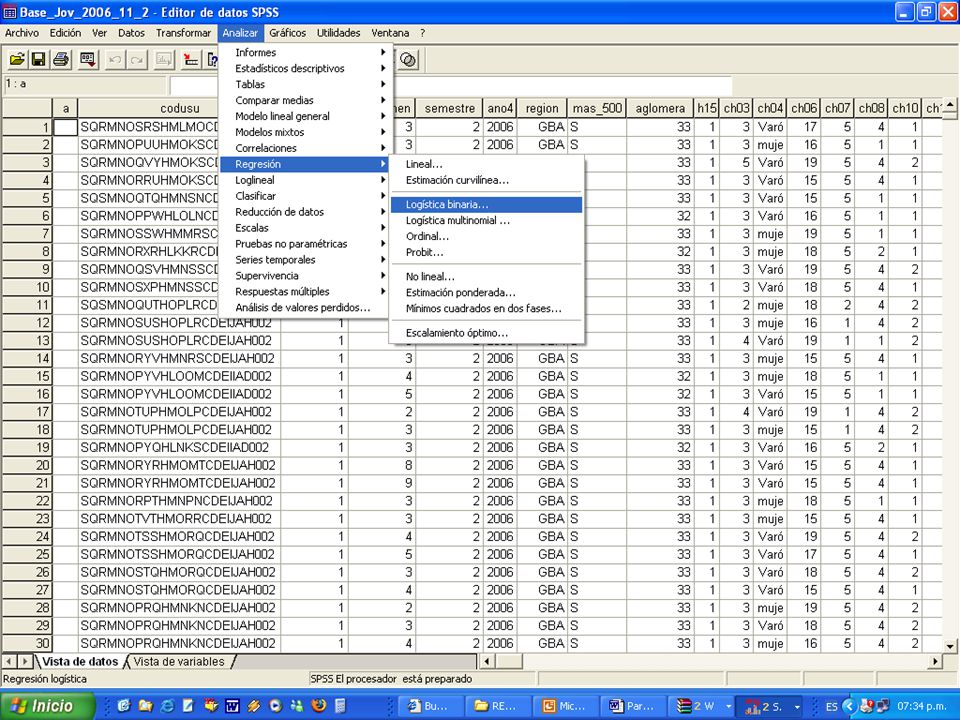The width and height of the screenshot is (960, 720).
Task: Expand Estadísticos descriptivos submenu
Action: pyautogui.click(x=304, y=69)
